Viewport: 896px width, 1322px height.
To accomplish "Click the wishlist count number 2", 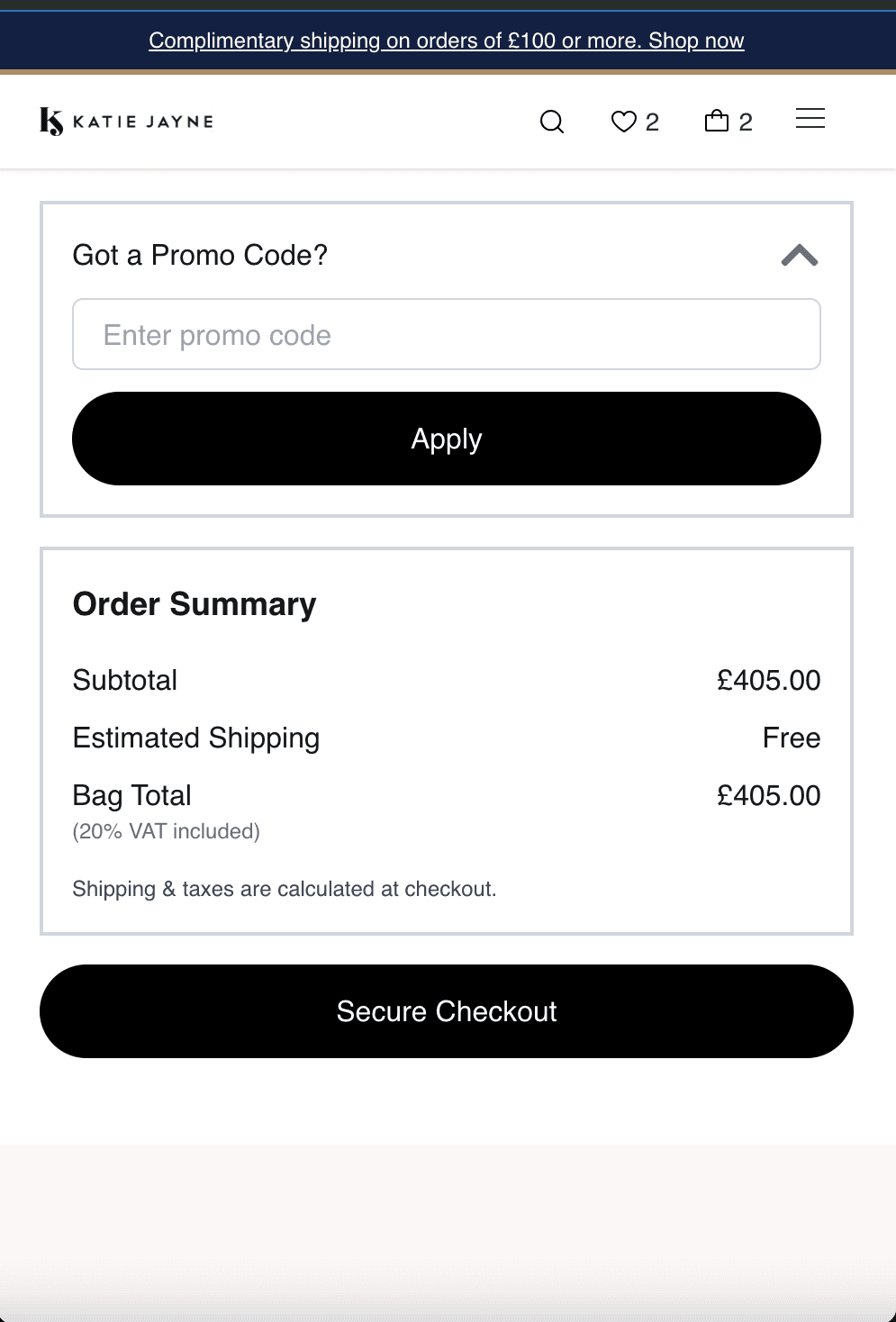I will tap(652, 122).
